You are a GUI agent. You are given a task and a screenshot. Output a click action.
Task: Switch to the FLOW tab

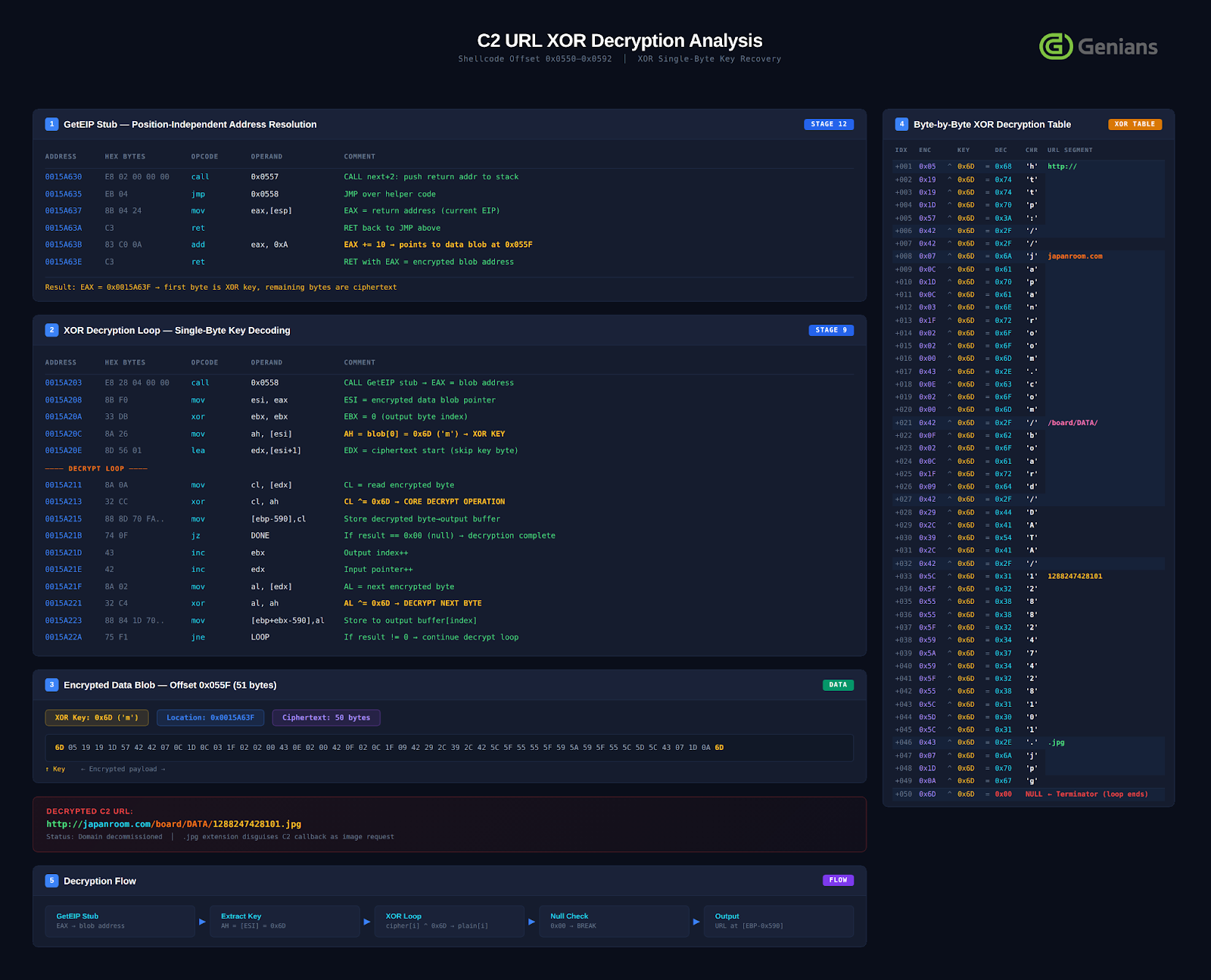[838, 880]
